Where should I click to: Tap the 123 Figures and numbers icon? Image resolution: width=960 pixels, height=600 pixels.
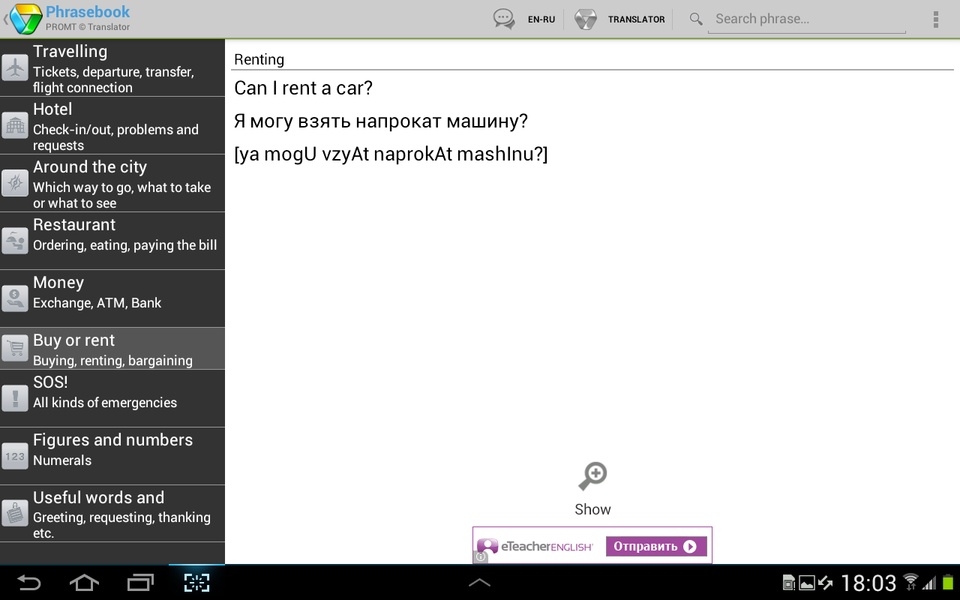(x=15, y=456)
